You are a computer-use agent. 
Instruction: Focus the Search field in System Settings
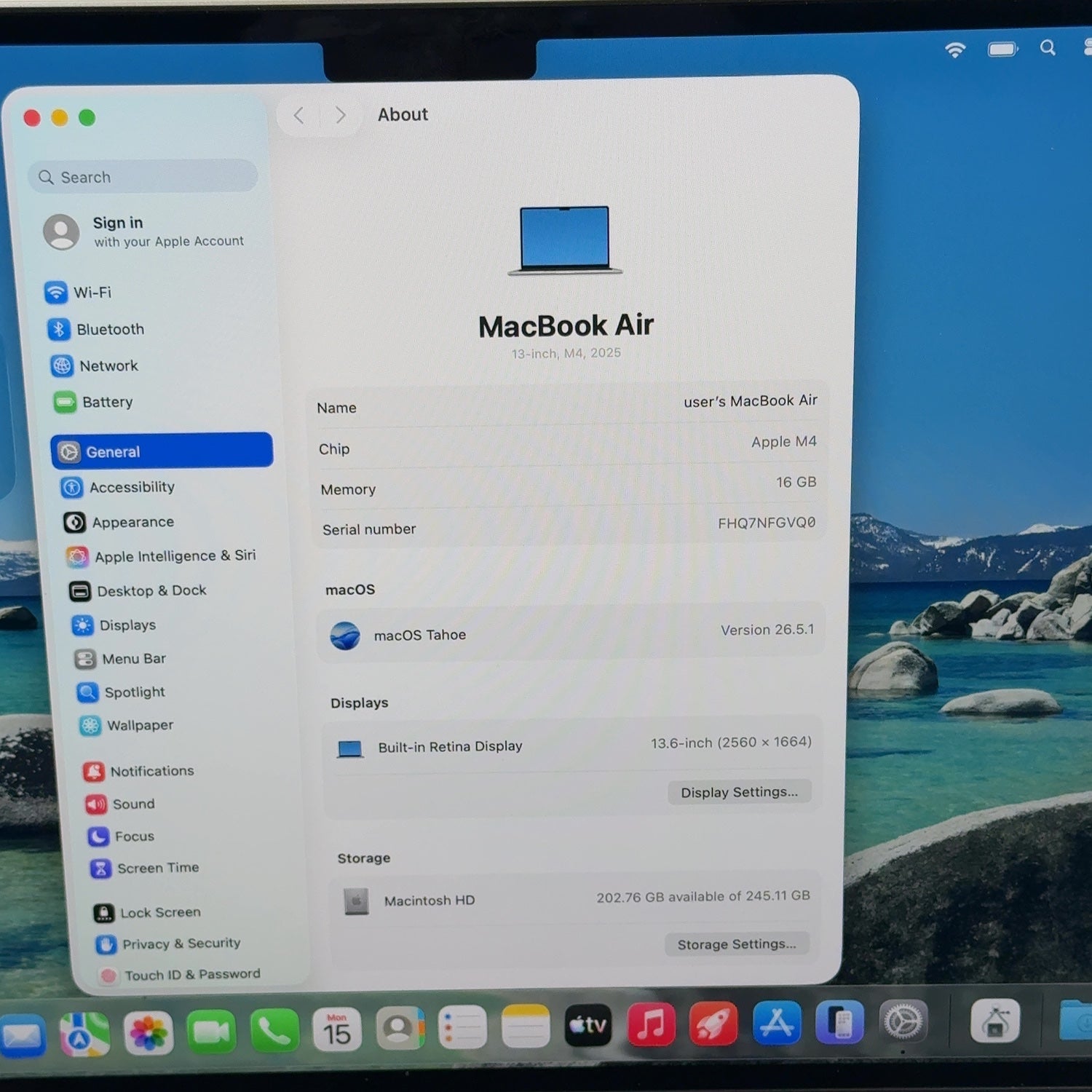click(143, 177)
